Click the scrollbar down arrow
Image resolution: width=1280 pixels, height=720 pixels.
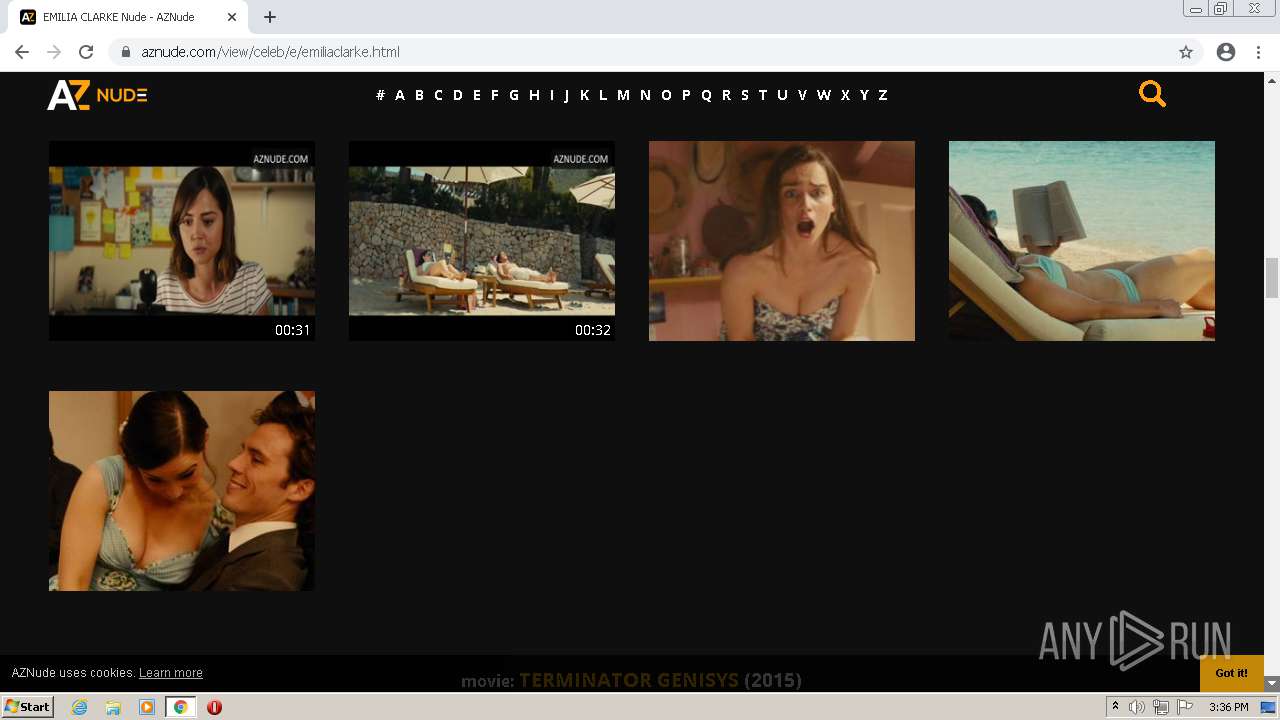[x=1272, y=684]
